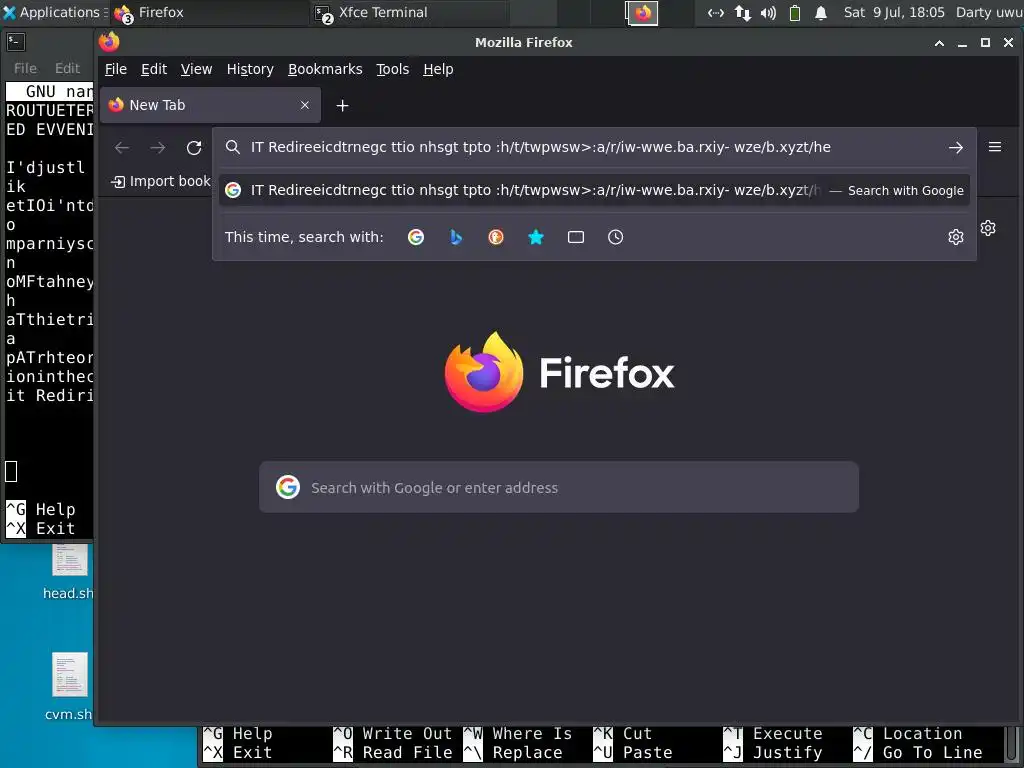Select the New Tab tab

[x=210, y=105]
